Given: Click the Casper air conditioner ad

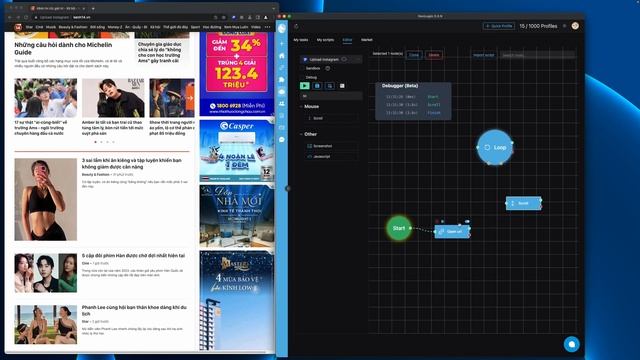Looking at the screenshot, I should click(x=237, y=151).
